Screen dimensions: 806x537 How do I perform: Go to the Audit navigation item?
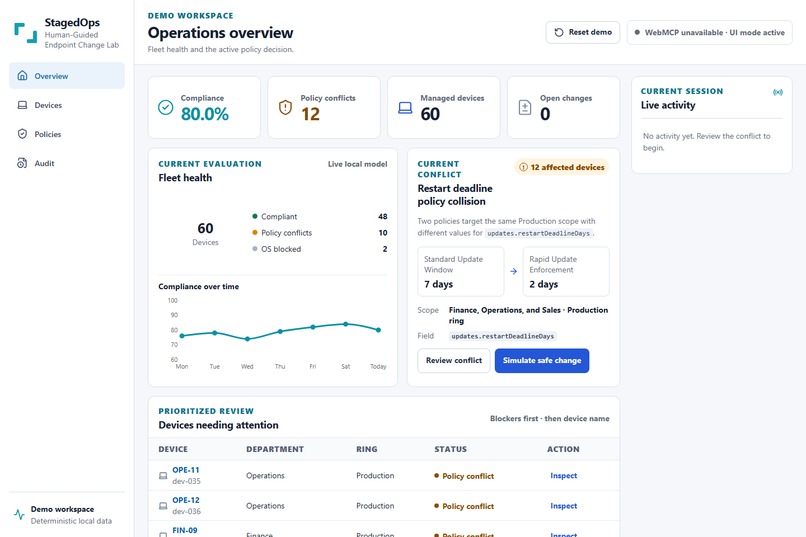67,163
